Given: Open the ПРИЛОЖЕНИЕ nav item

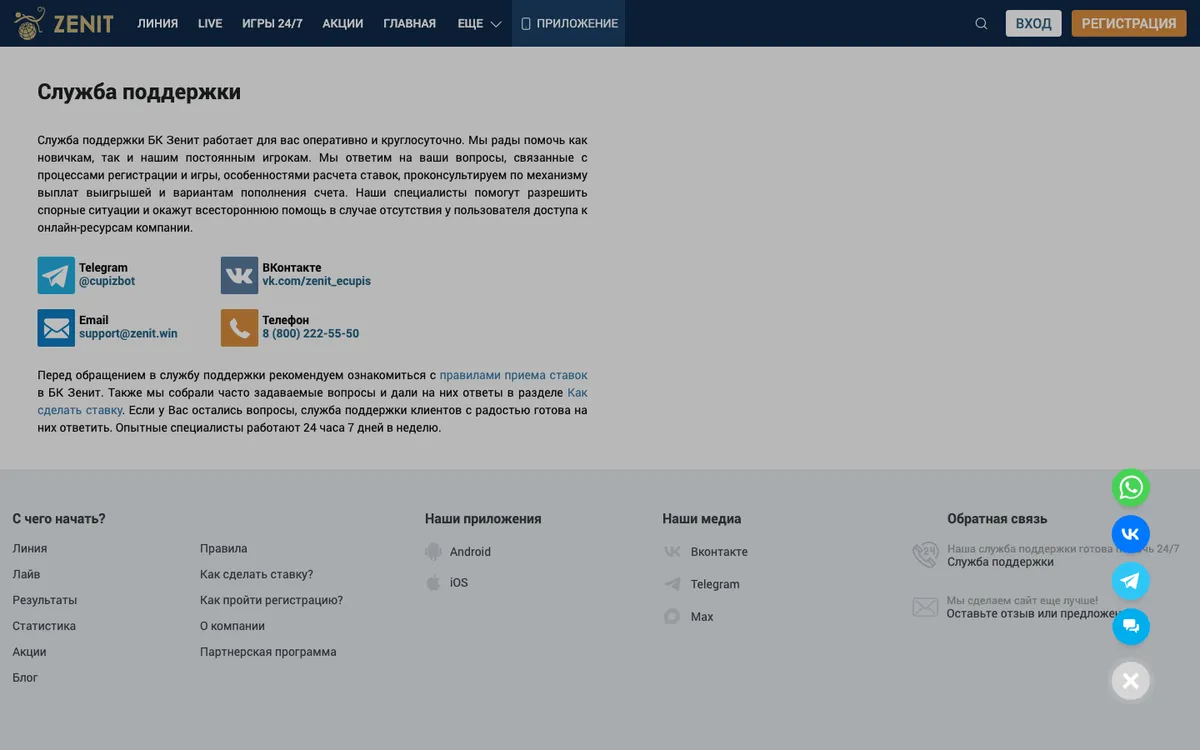Looking at the screenshot, I should coord(569,24).
